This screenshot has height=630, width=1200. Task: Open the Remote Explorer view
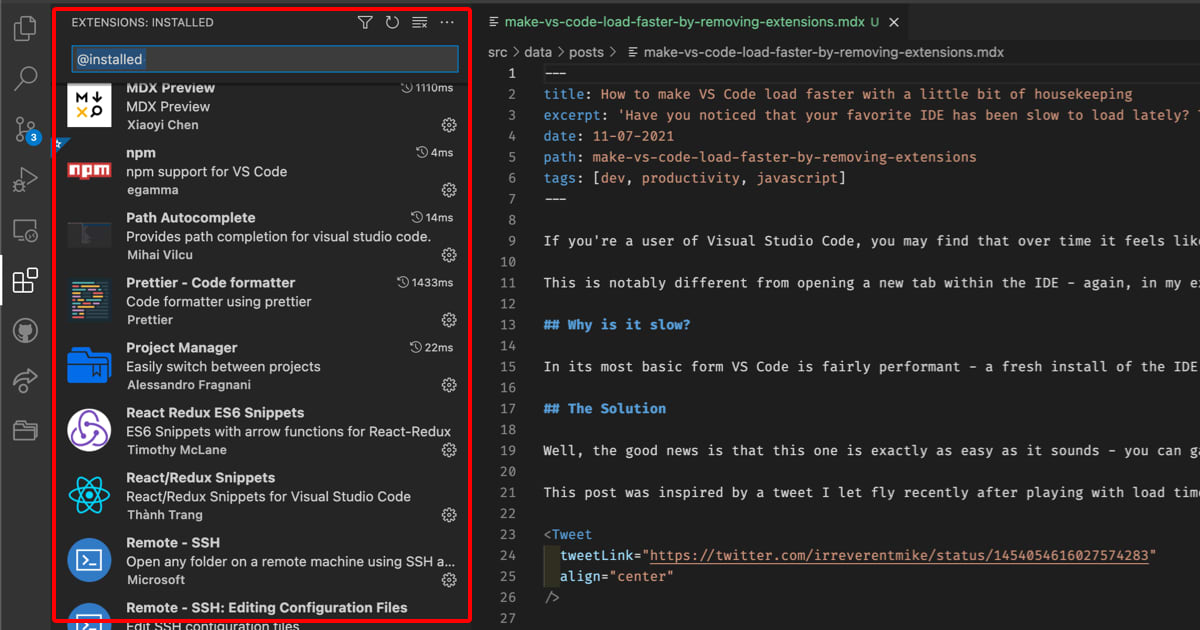pyautogui.click(x=25, y=230)
